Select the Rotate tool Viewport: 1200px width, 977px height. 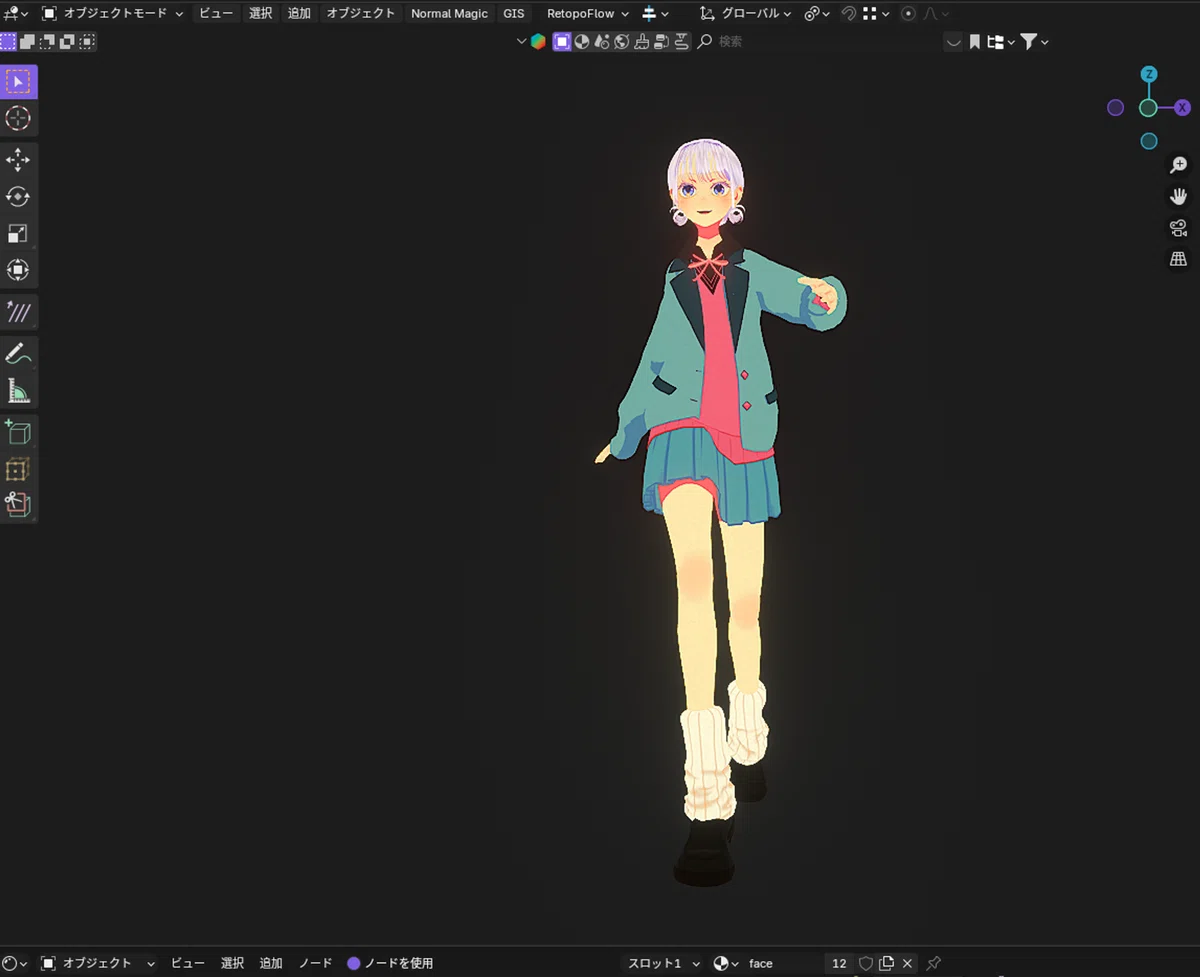pos(18,196)
